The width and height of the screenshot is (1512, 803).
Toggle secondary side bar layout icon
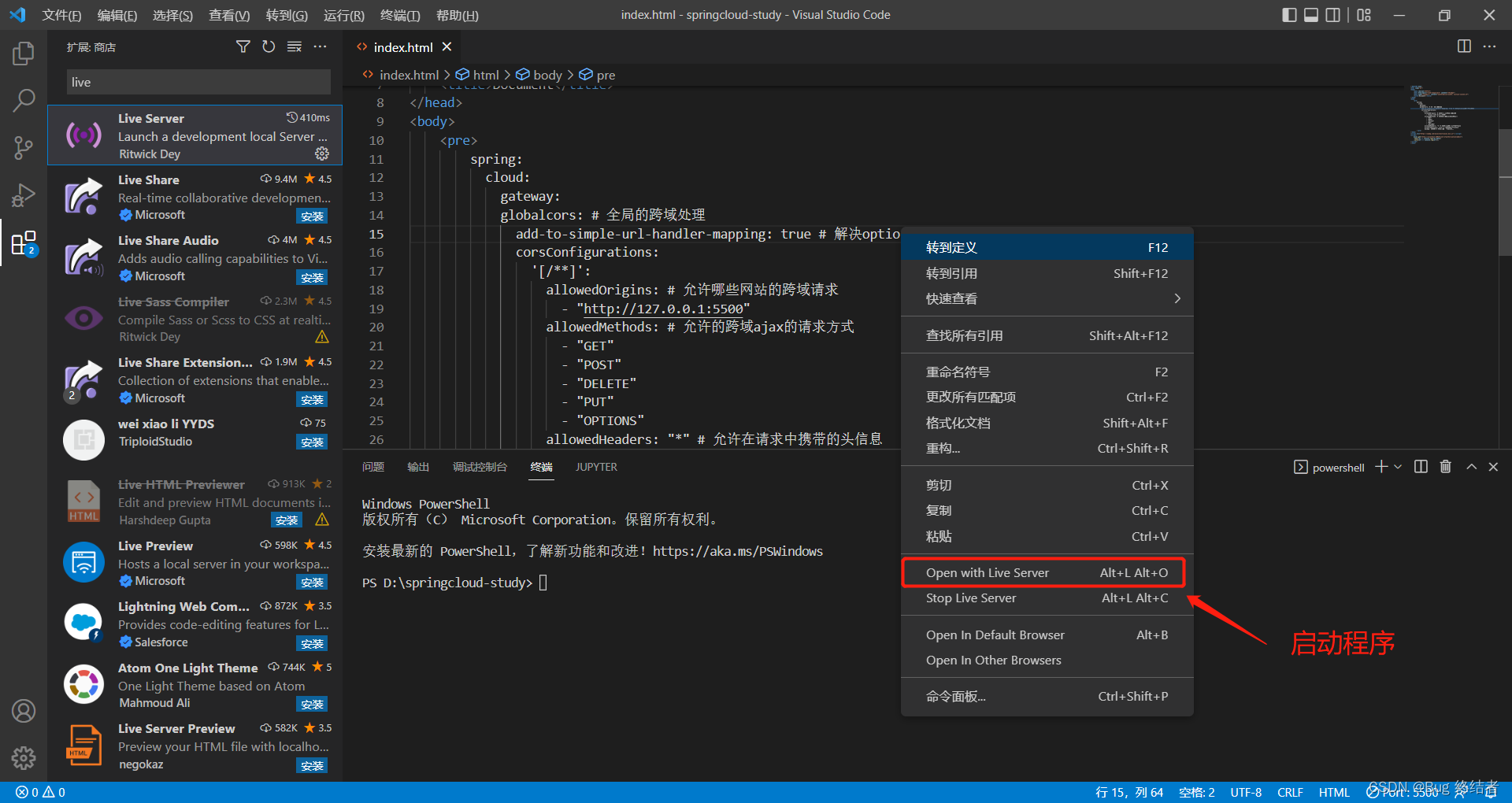[x=1333, y=15]
